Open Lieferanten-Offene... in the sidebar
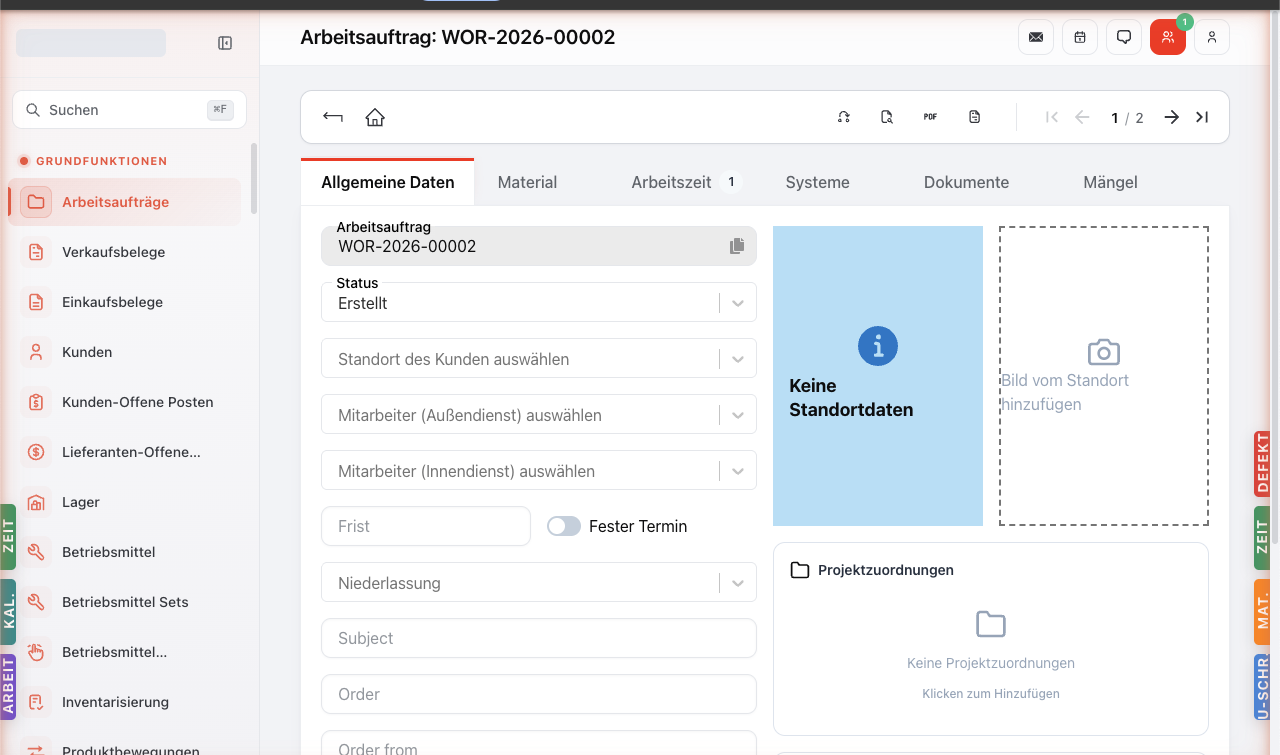The image size is (1280, 755). click(x=125, y=452)
